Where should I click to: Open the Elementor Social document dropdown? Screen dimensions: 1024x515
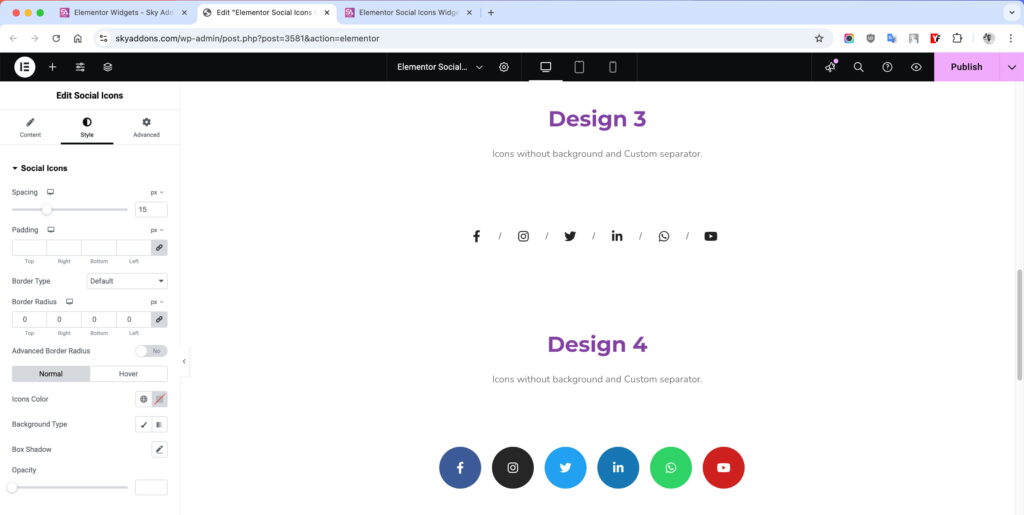tap(440, 67)
